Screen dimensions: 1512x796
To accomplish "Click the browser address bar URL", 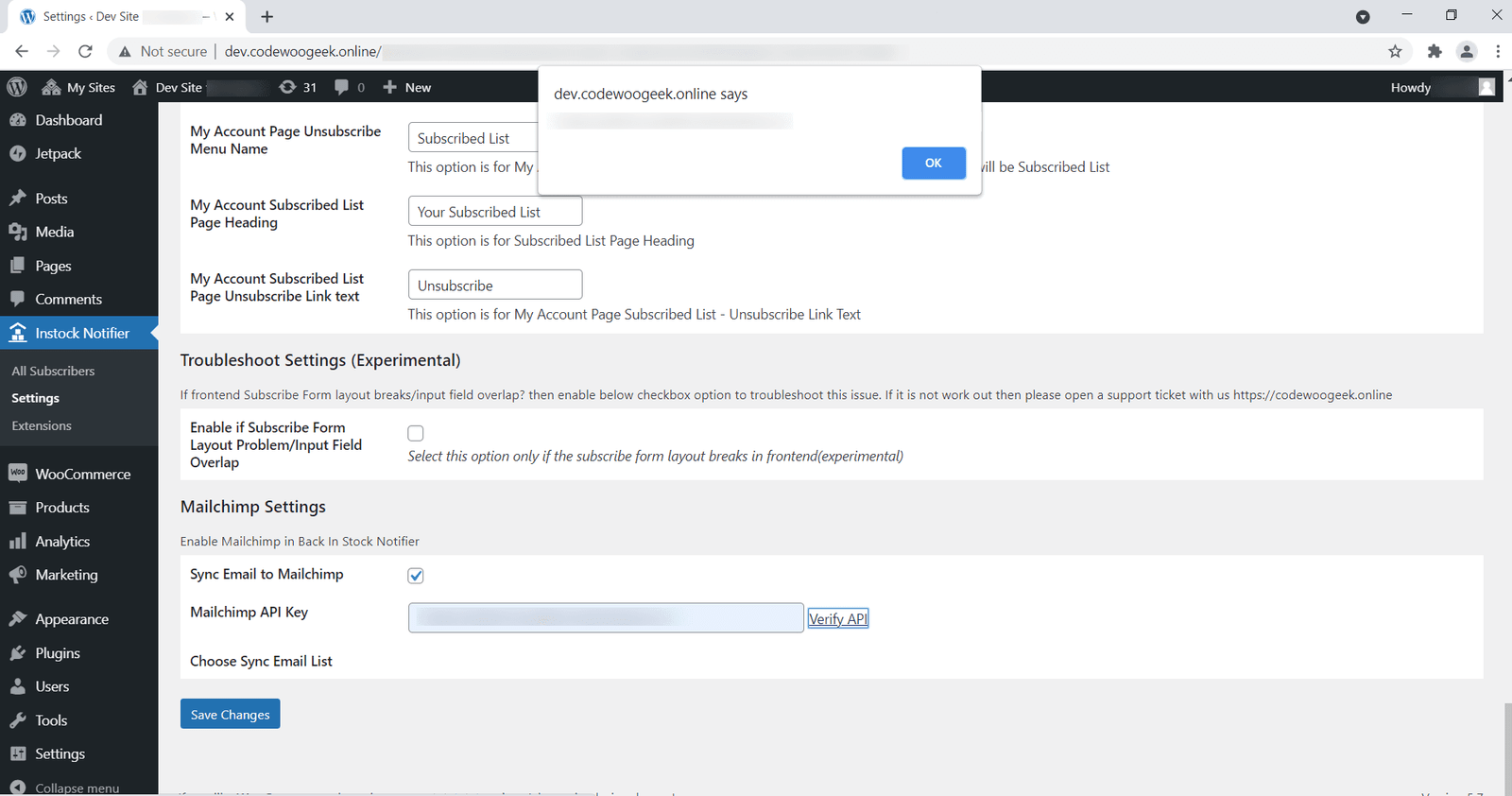I will (302, 51).
